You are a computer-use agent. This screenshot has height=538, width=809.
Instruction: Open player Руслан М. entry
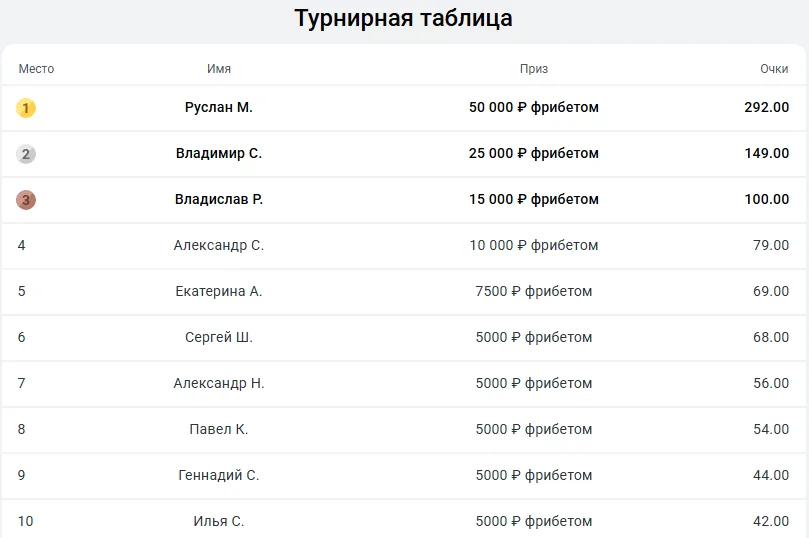tap(219, 107)
